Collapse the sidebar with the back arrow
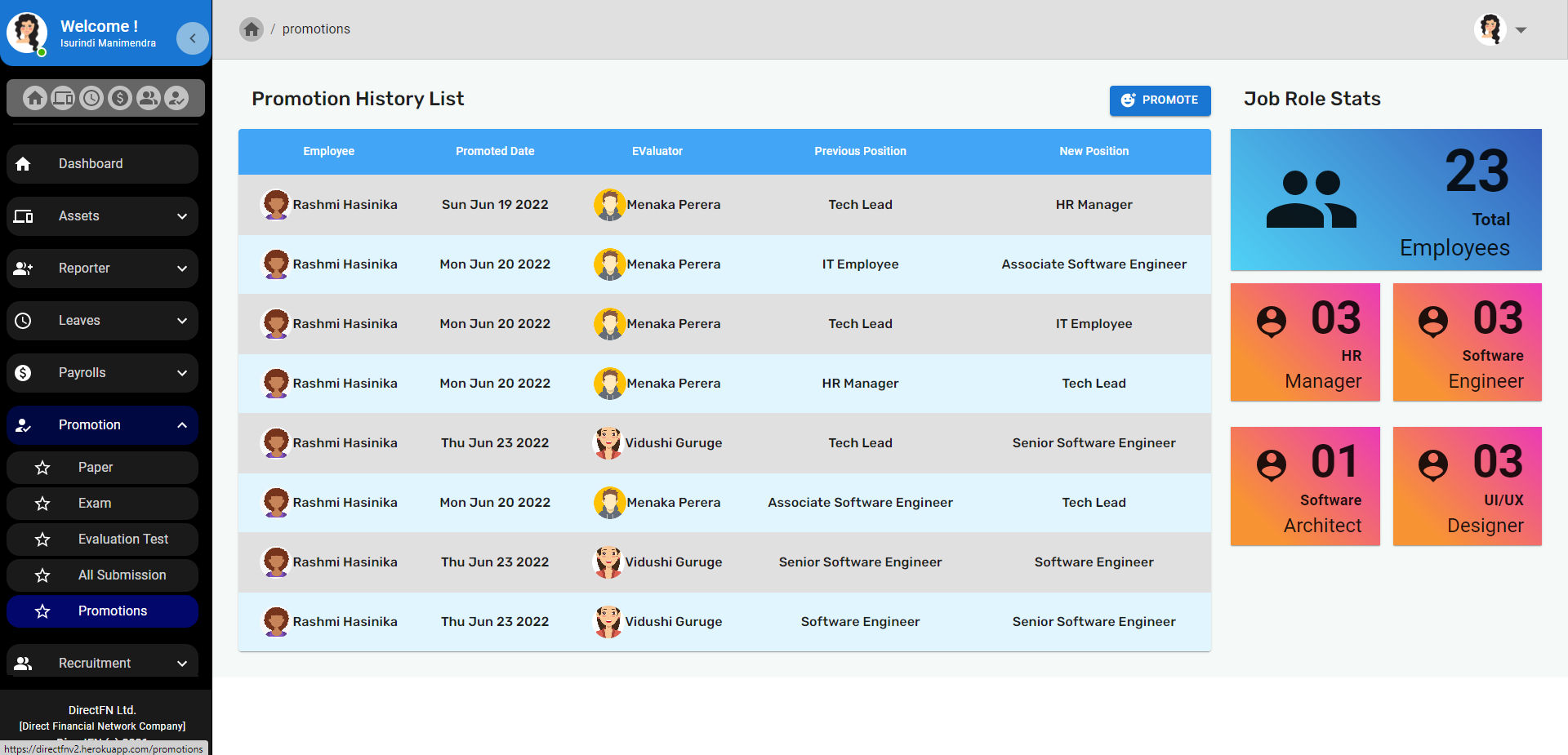 (x=192, y=38)
